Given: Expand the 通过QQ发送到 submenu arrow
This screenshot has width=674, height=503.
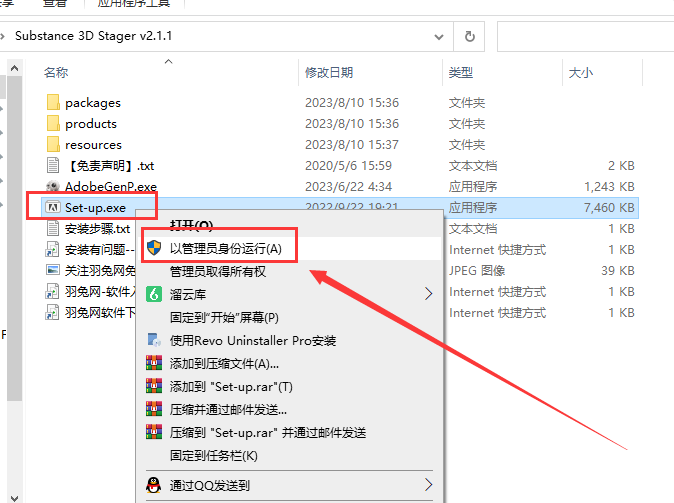Looking at the screenshot, I should (428, 485).
